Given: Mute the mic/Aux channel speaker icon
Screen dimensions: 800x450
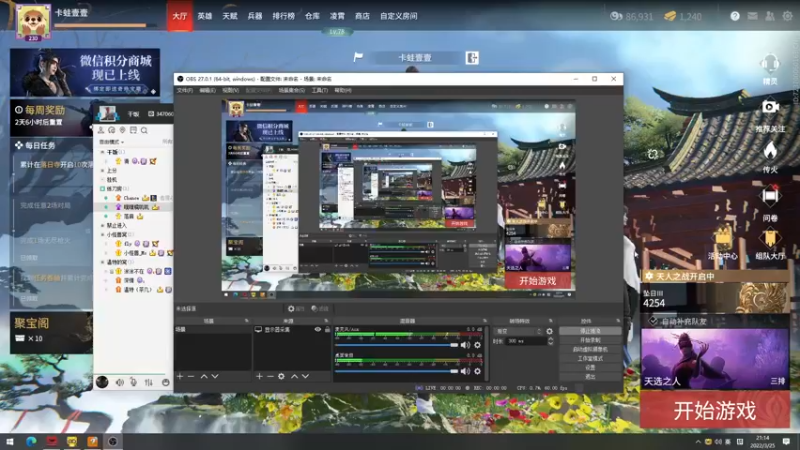Looking at the screenshot, I should [x=465, y=345].
